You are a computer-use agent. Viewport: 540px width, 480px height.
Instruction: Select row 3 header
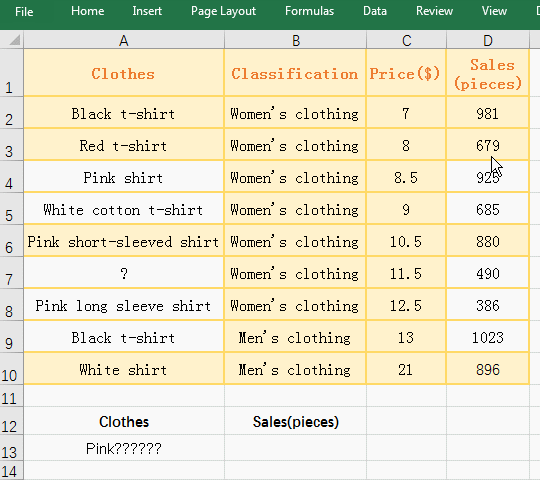11,144
